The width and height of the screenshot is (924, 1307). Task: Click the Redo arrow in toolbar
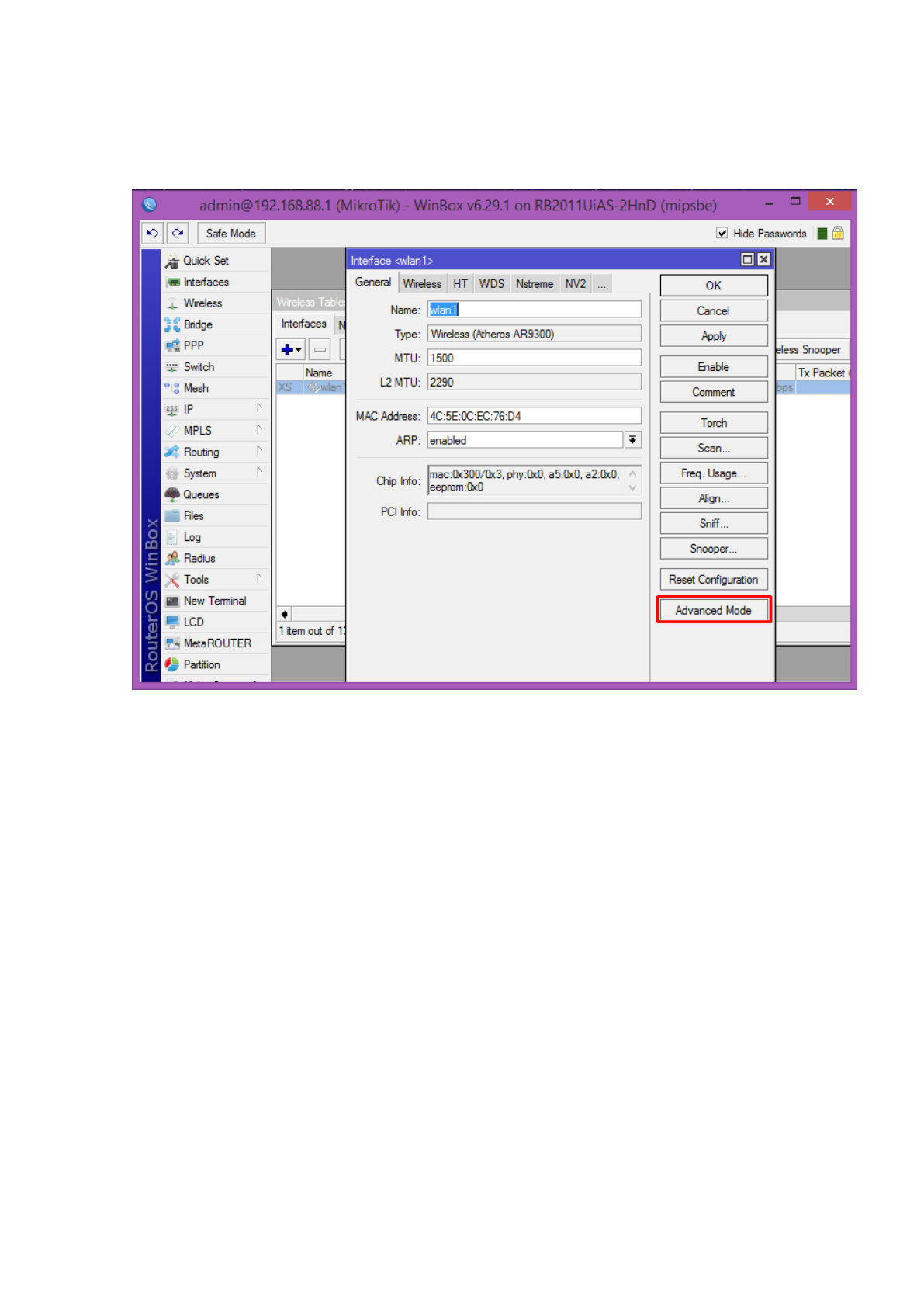point(178,233)
